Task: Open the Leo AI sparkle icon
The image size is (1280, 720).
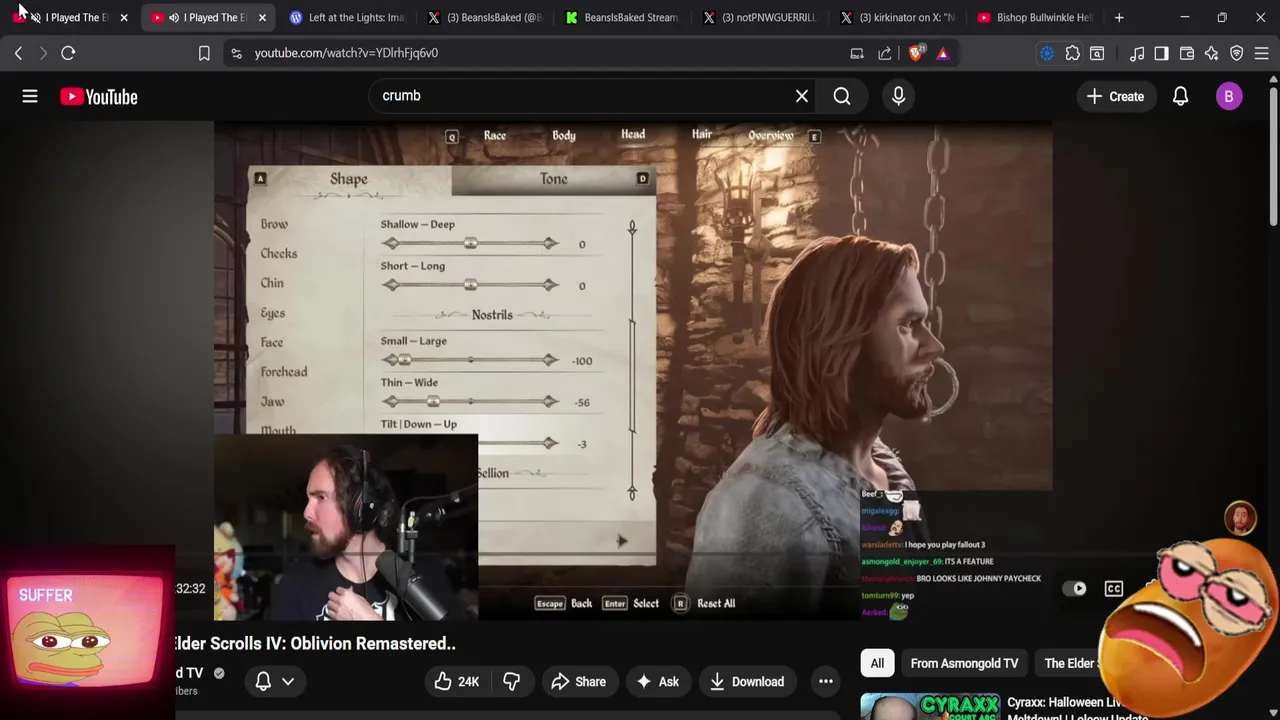Action: pyautogui.click(x=1212, y=53)
